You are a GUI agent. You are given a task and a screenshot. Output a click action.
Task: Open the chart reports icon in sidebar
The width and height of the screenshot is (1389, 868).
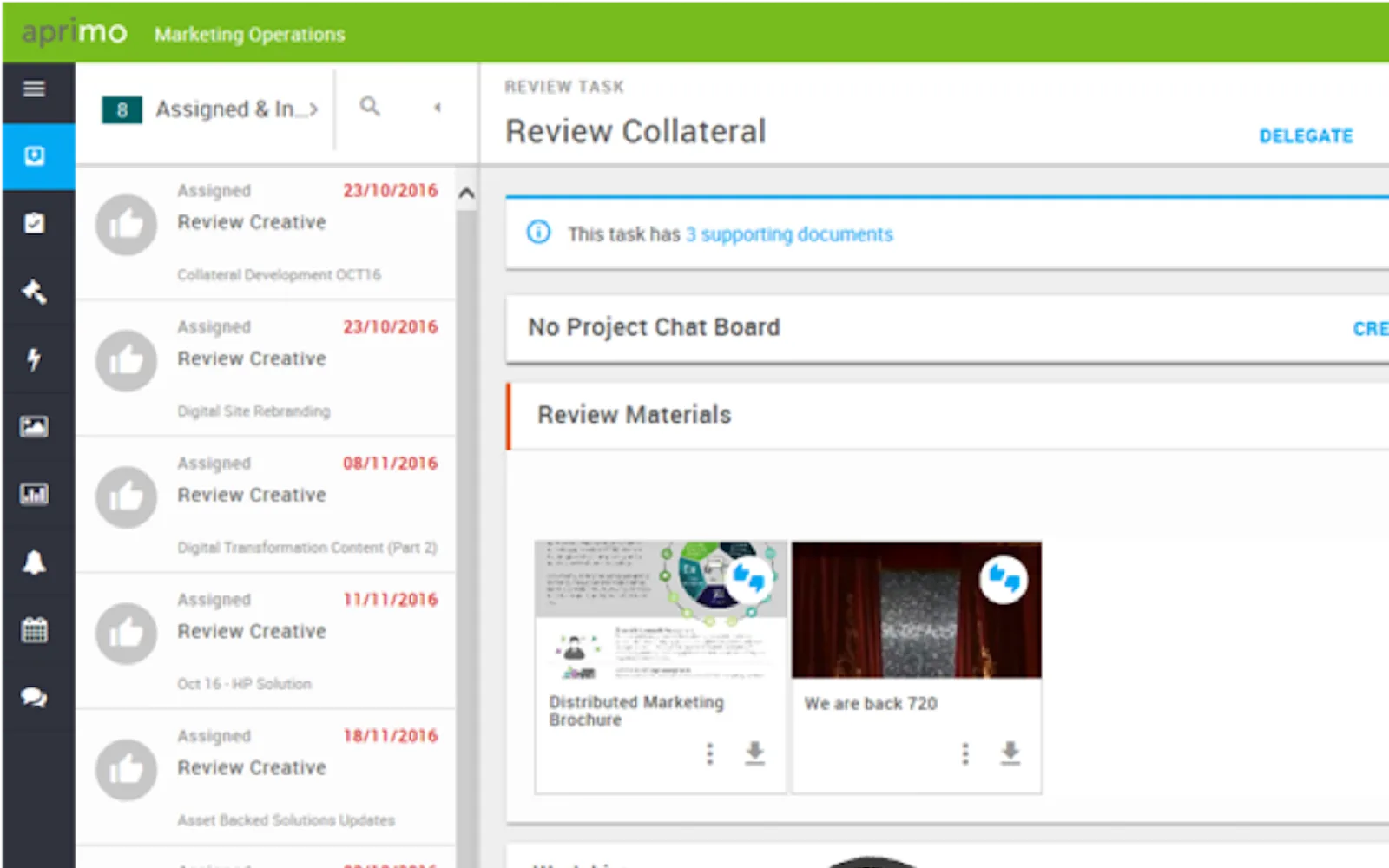(x=34, y=494)
